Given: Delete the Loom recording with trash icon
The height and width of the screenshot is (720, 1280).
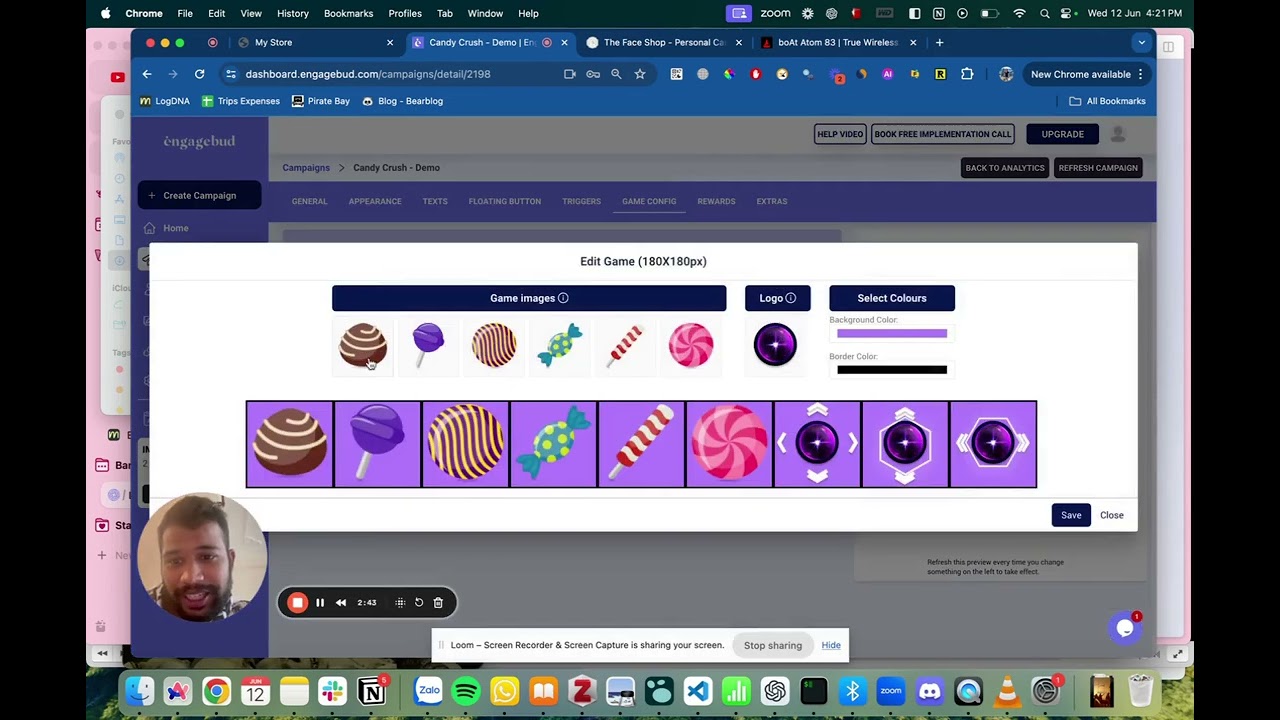Looking at the screenshot, I should point(438,603).
